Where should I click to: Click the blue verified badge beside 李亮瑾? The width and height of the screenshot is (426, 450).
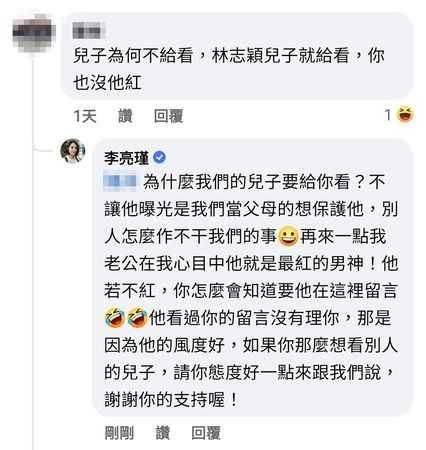click(159, 157)
